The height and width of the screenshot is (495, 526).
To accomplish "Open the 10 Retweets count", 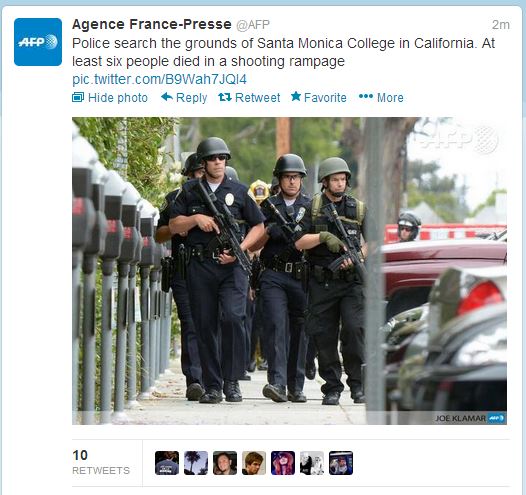I will 101,462.
